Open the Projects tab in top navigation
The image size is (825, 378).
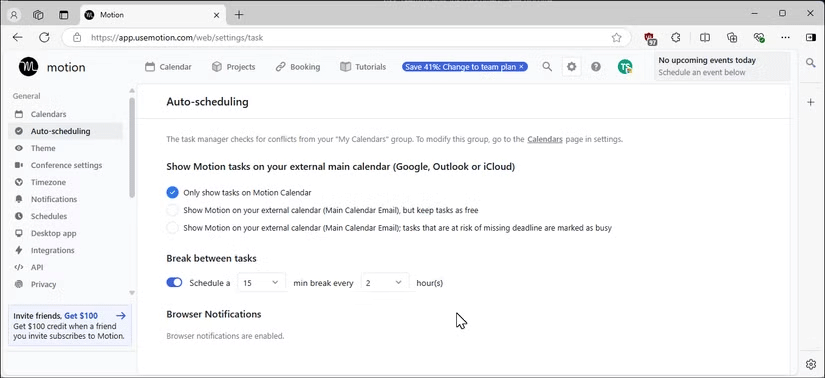click(233, 67)
